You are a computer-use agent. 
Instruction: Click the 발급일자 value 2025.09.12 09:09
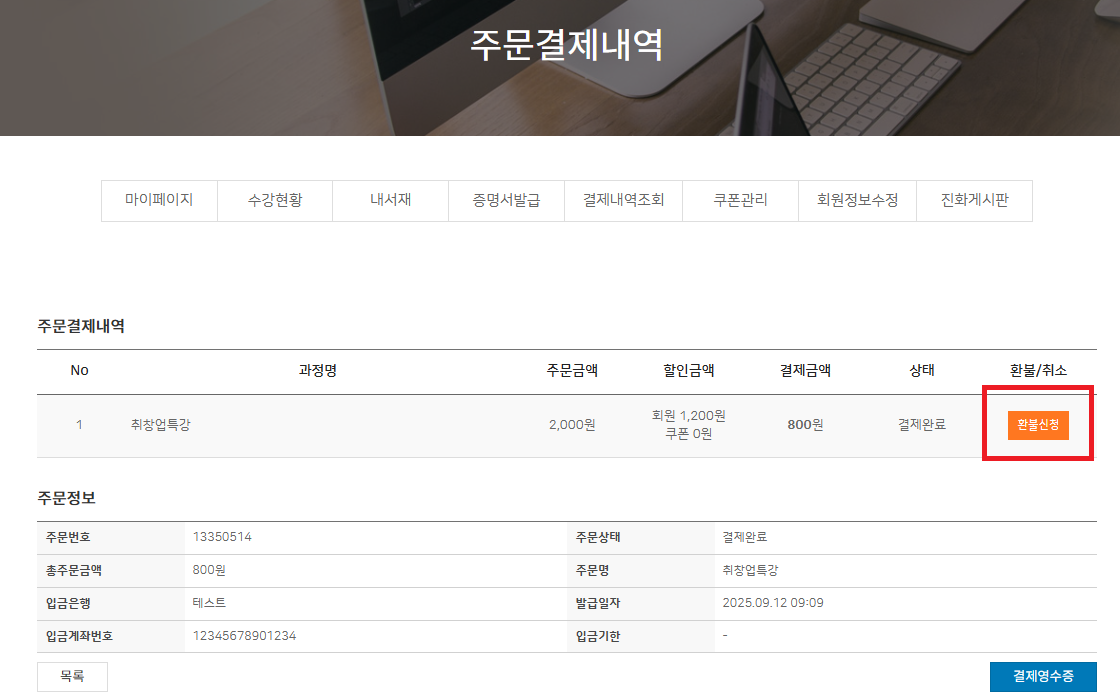pos(772,603)
